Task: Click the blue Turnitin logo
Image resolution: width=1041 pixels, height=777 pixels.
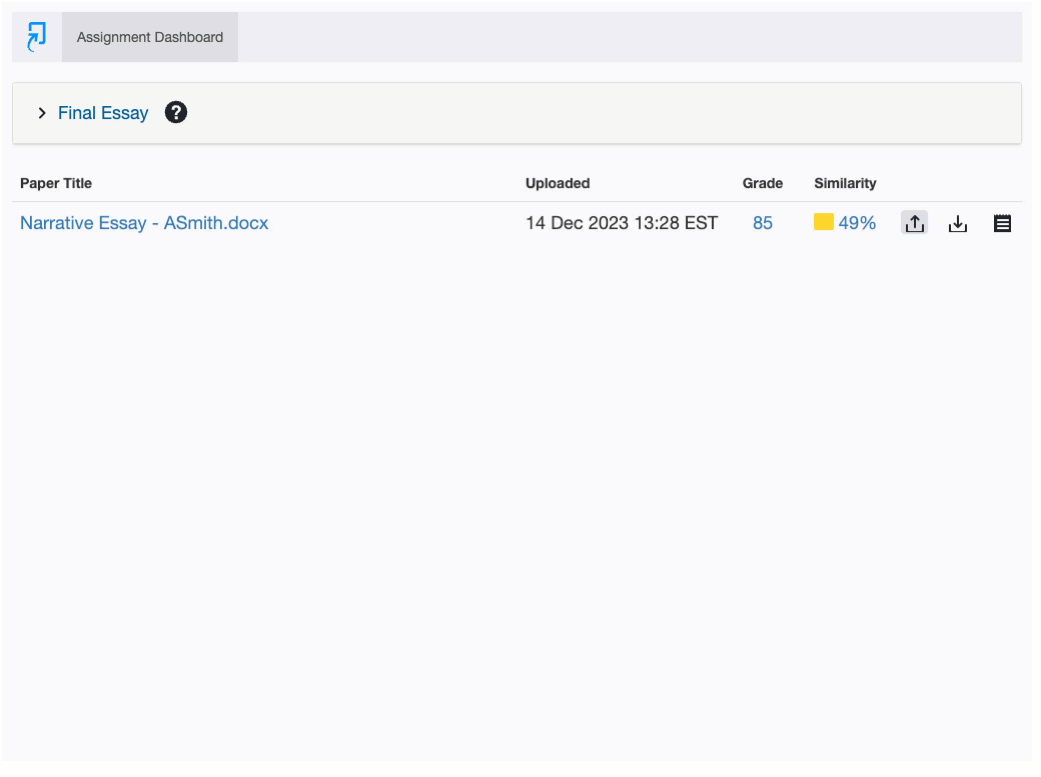Action: point(36,36)
